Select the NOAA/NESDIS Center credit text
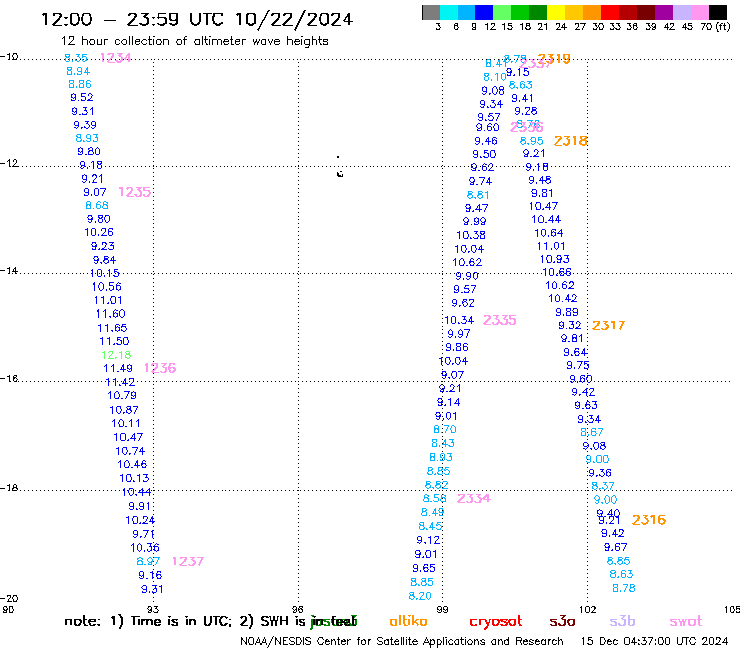This screenshot has height=650, width=740. pyautogui.click(x=402, y=641)
